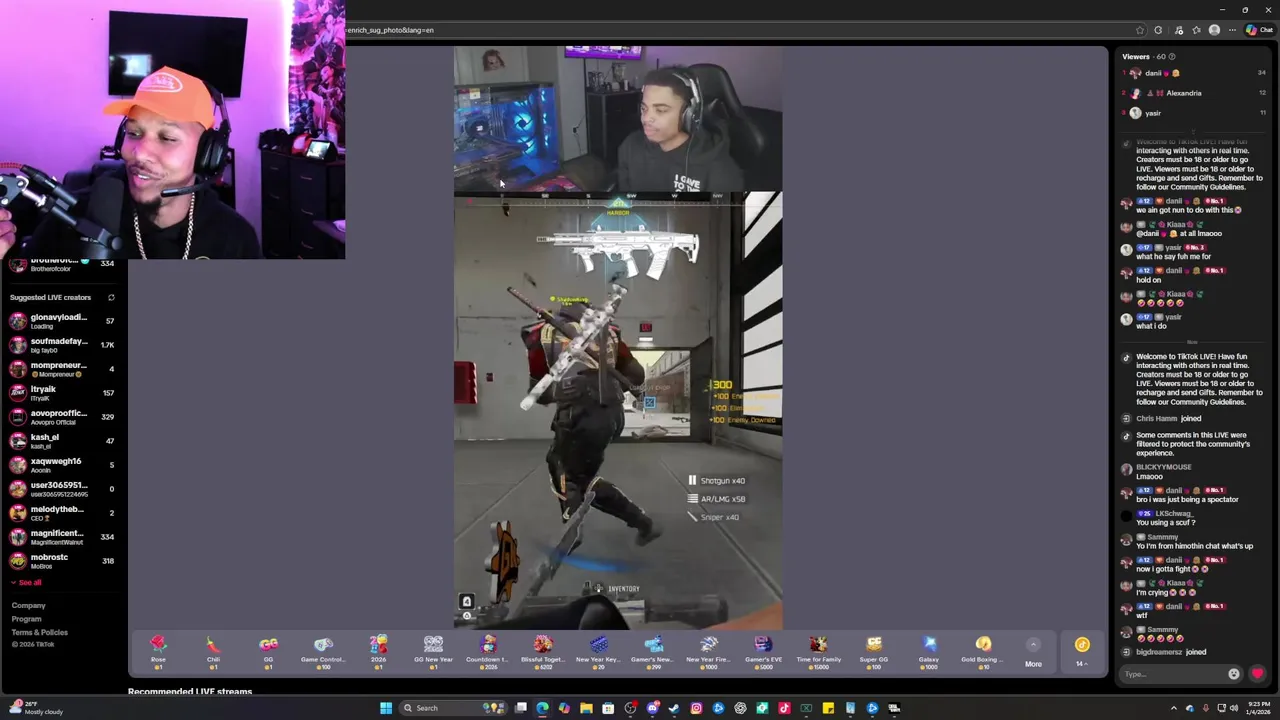This screenshot has height=720, width=1280.
Task: Open the browser profile avatar
Action: click(x=1214, y=30)
